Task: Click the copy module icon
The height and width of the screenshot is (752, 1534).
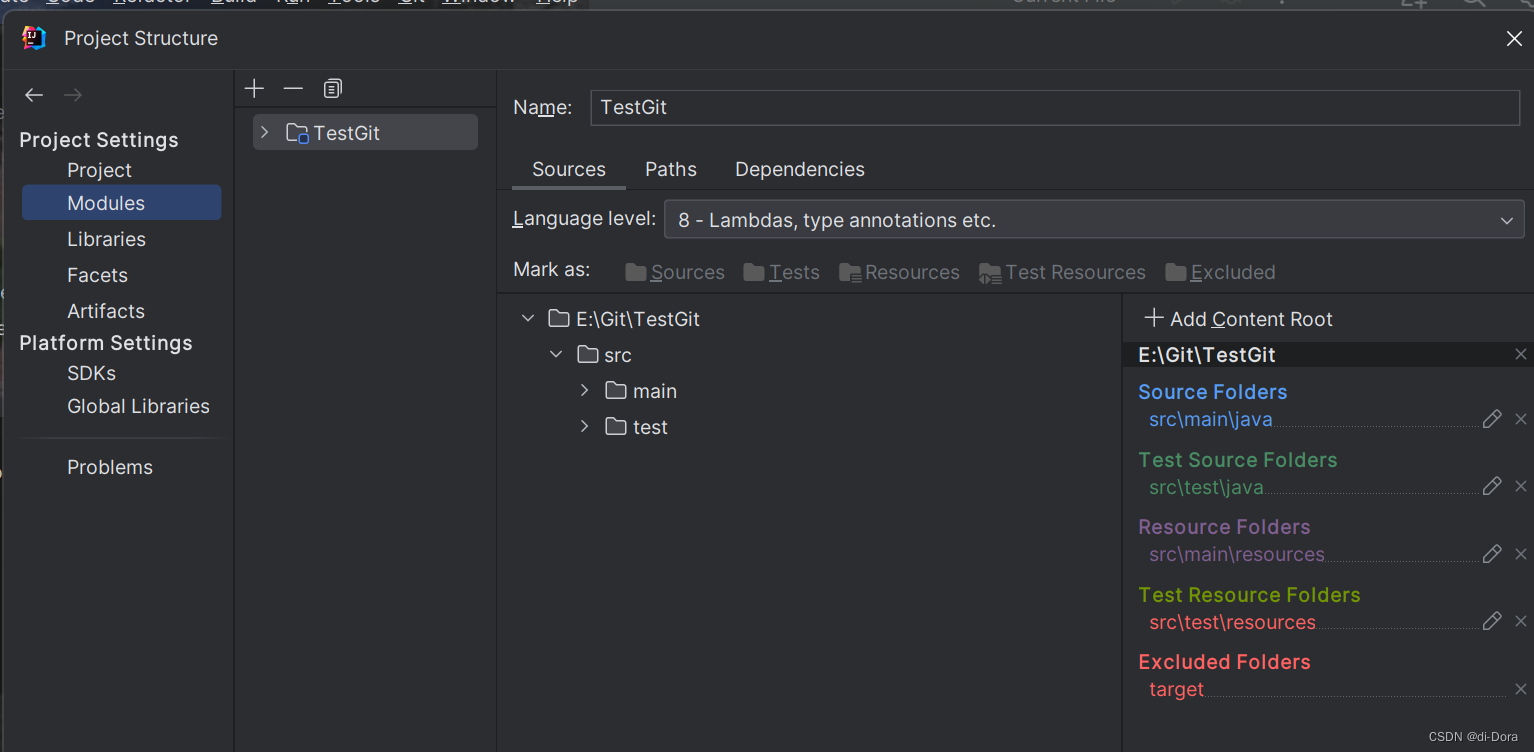Action: (x=333, y=89)
